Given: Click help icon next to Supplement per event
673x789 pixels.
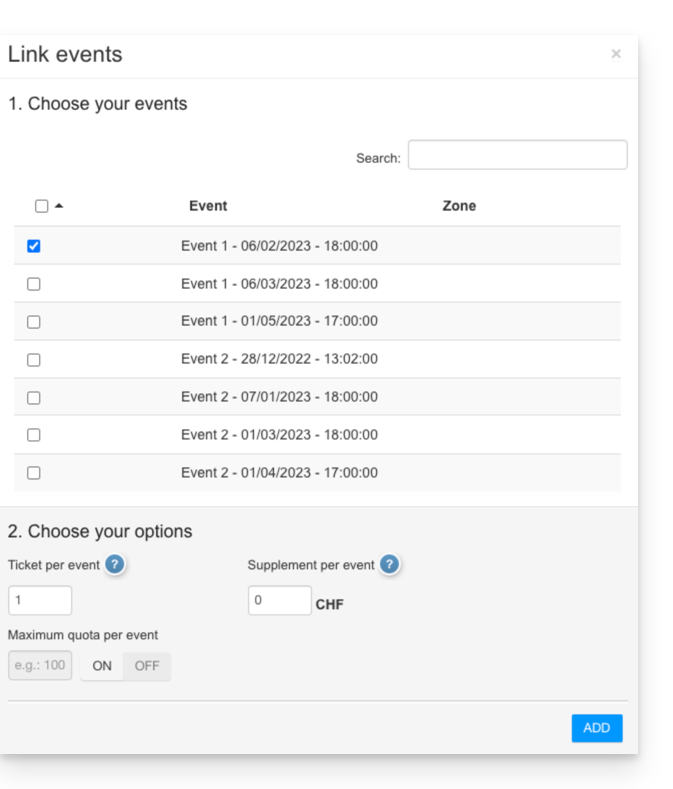Looking at the screenshot, I should coord(390,565).
